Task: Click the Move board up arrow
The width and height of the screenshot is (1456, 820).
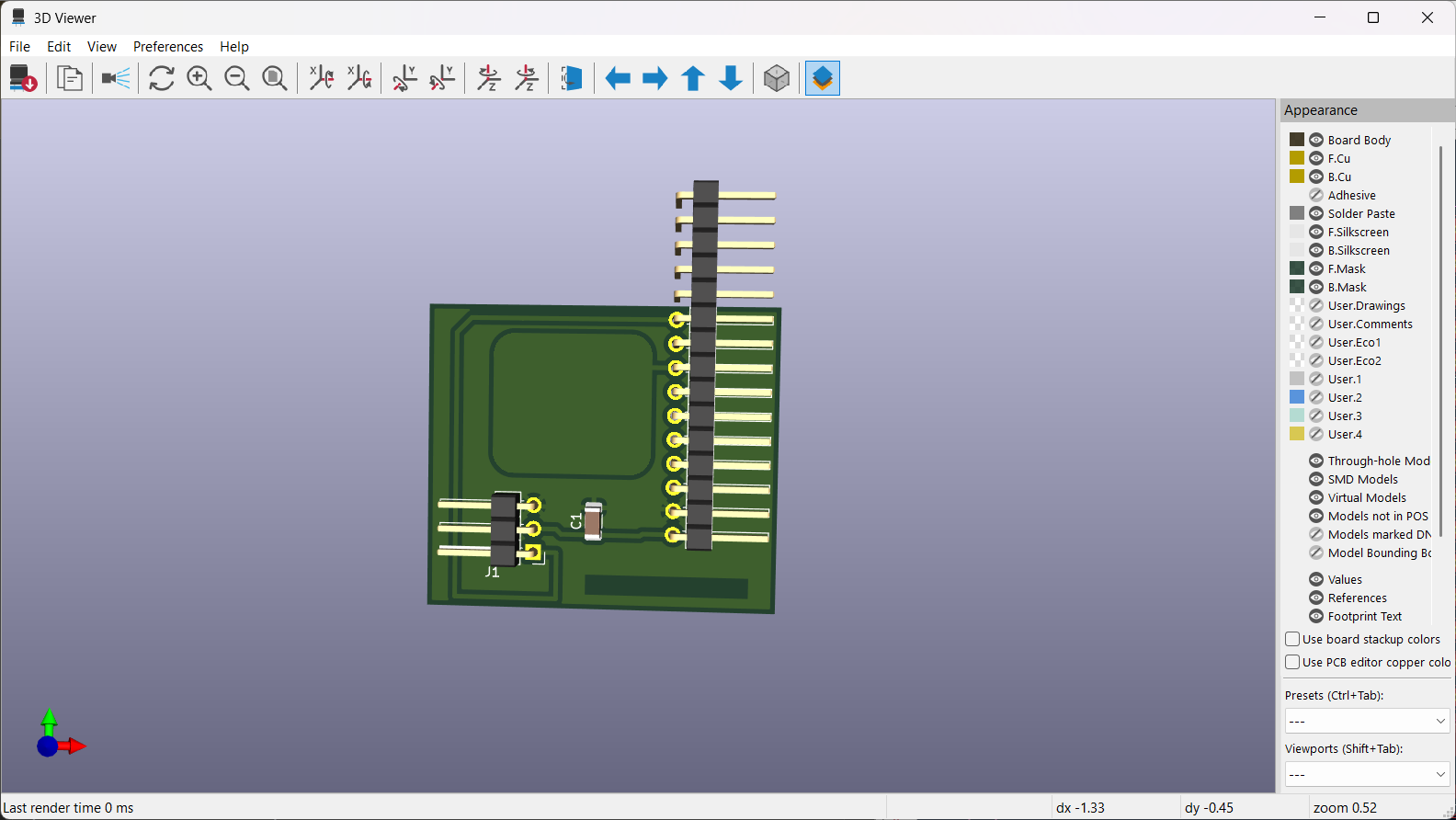Action: (x=693, y=78)
